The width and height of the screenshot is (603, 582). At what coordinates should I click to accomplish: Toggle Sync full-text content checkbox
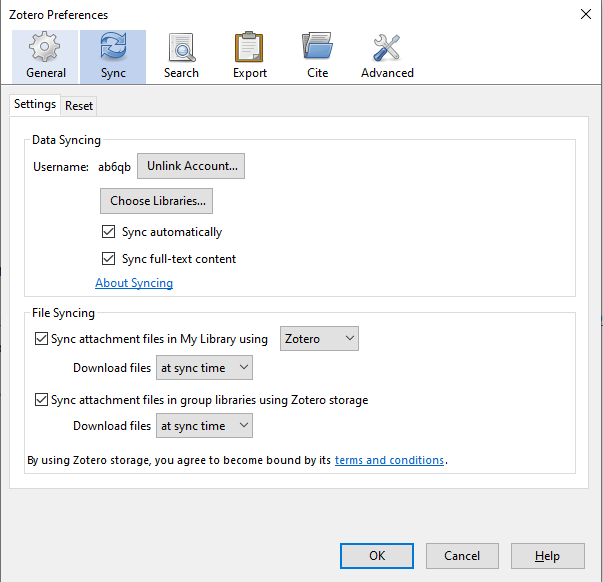(x=108, y=259)
